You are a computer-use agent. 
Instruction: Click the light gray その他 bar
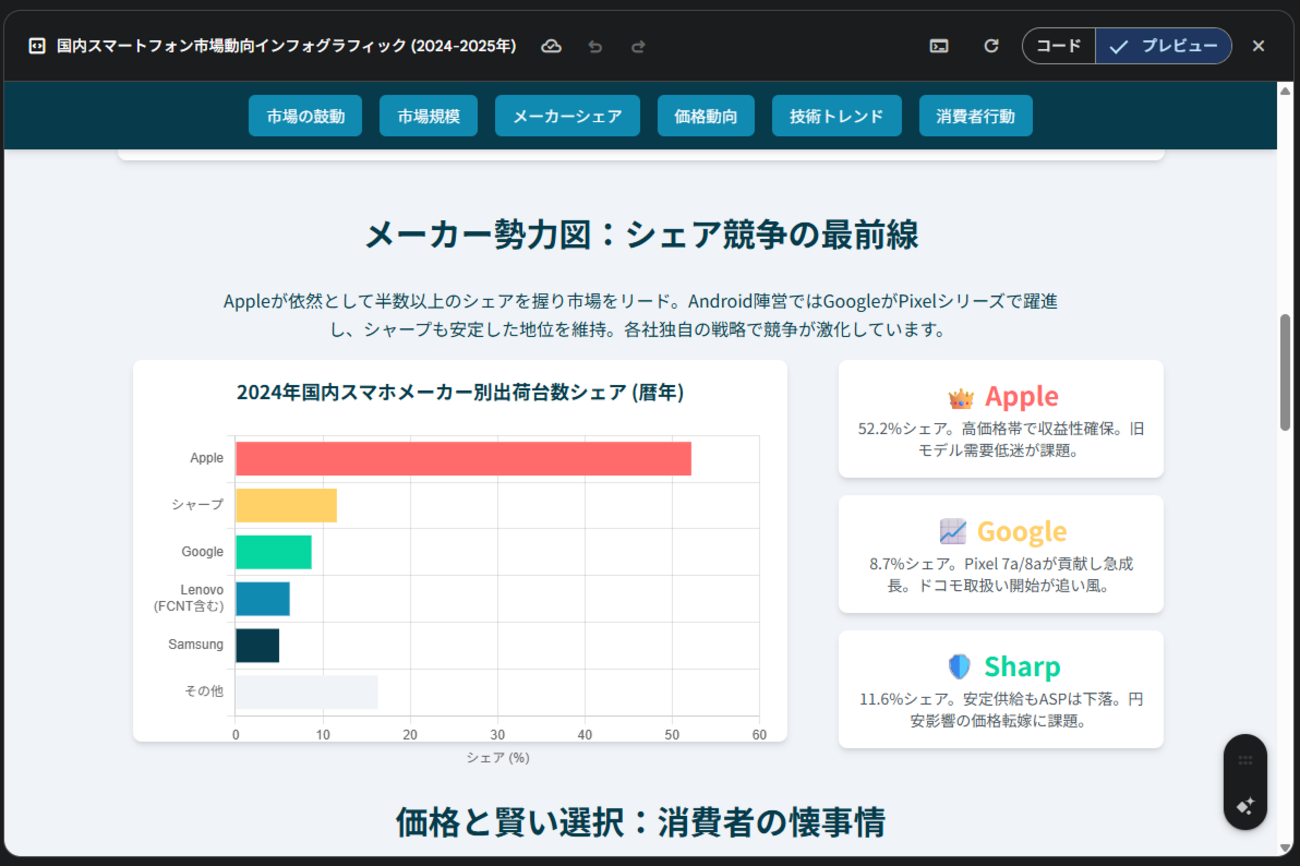pos(306,692)
